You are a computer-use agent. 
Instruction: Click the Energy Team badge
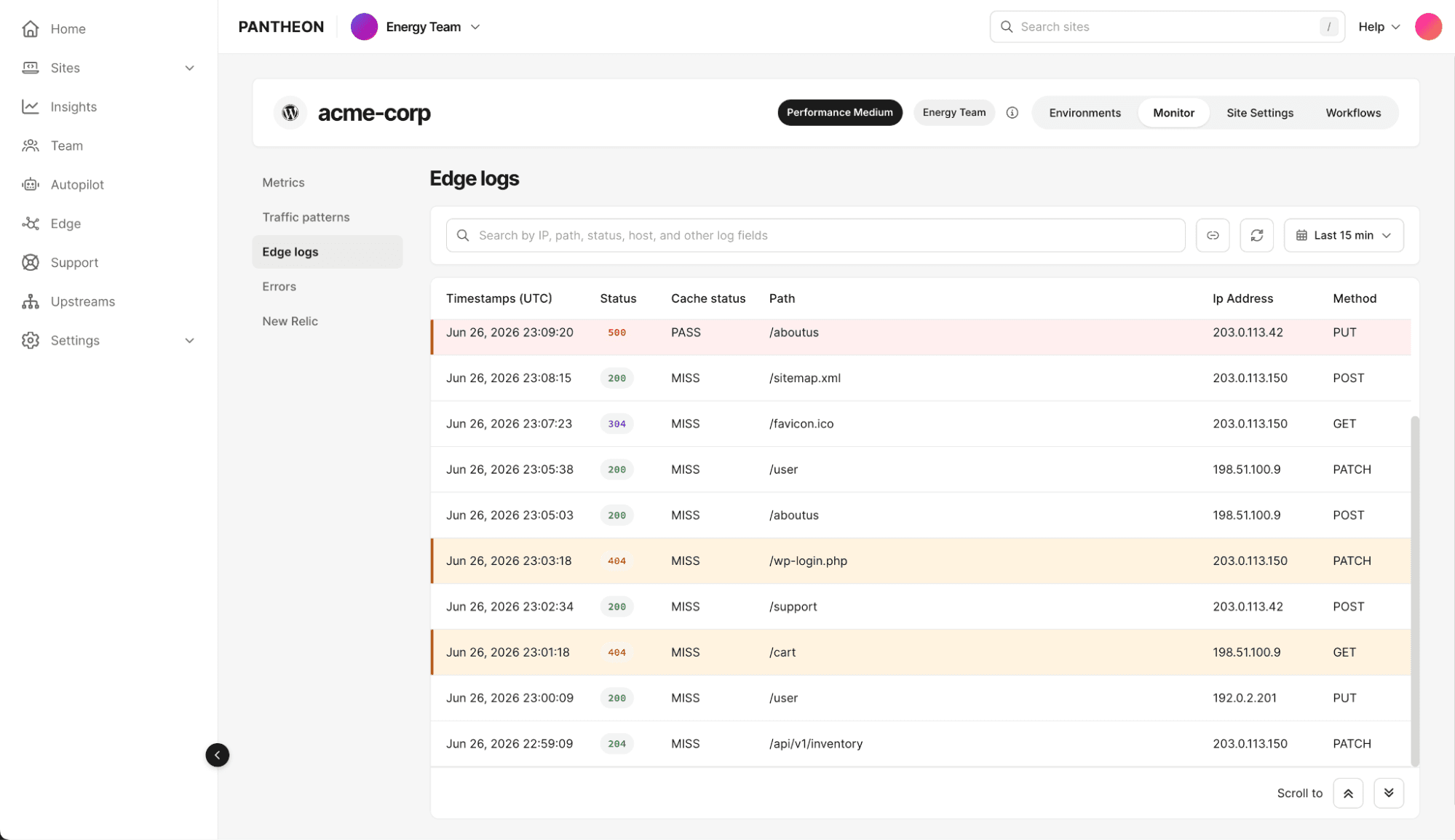pos(954,113)
